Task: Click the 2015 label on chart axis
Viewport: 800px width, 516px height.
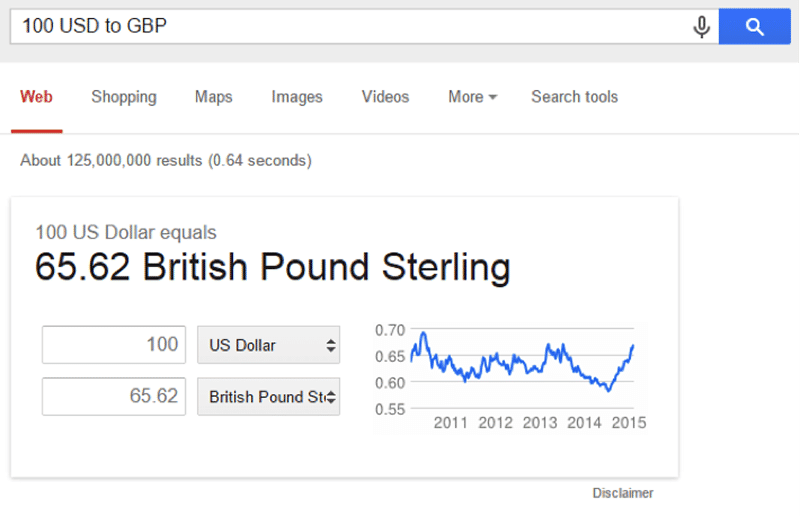Action: [629, 423]
